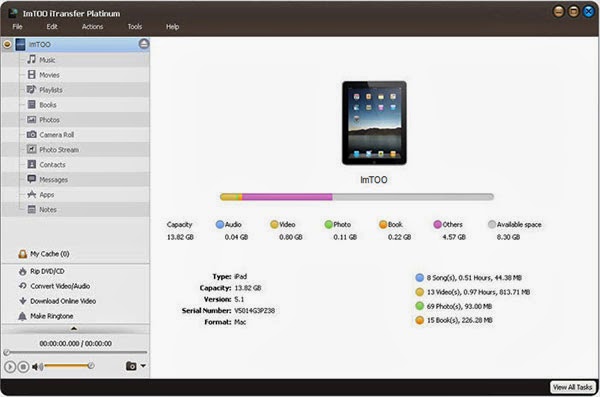
Task: Click the '15 Book(s), 226.28 MB' line
Action: [459, 320]
